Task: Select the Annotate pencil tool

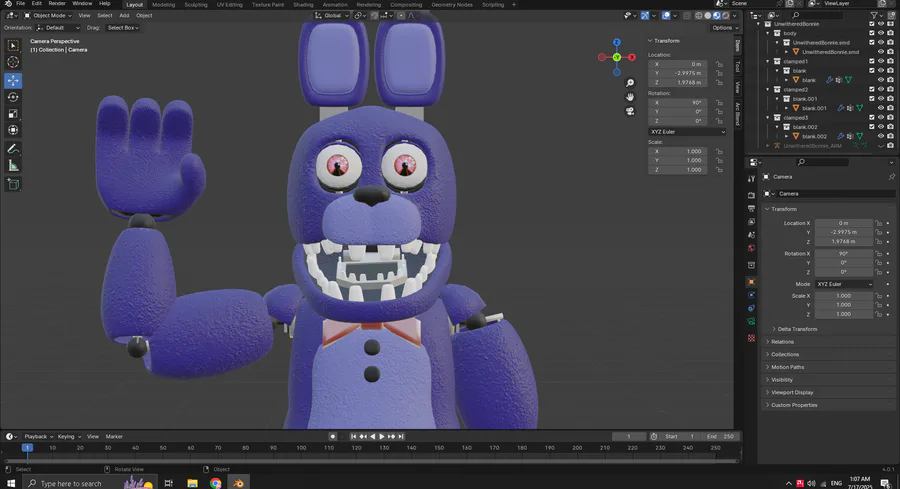Action: click(x=13, y=149)
